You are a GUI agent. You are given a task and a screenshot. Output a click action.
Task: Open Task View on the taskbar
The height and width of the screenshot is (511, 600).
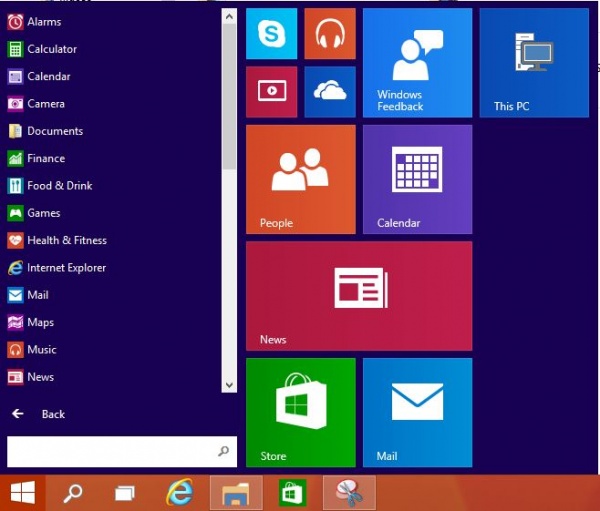tap(125, 493)
